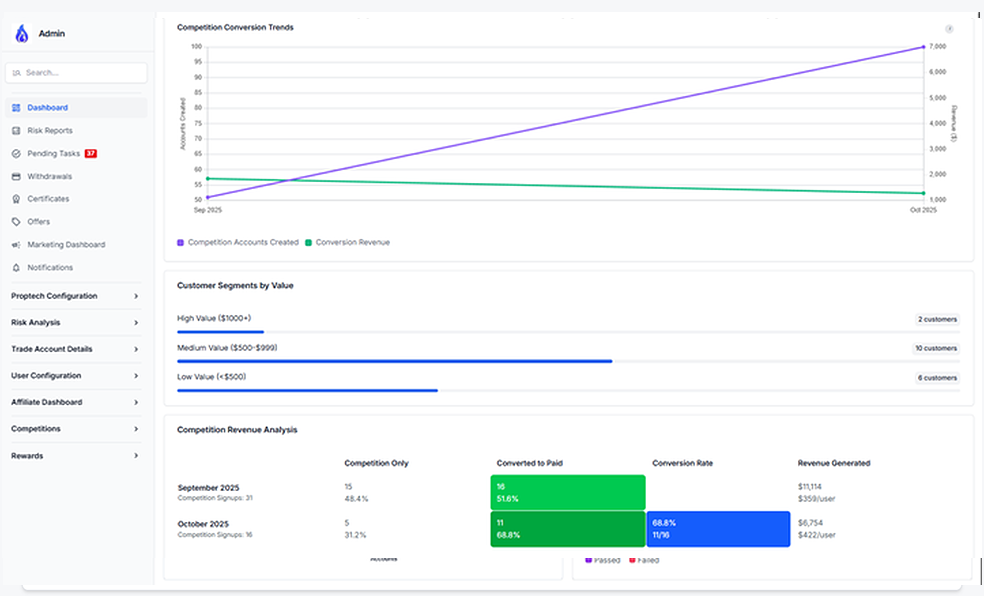Open the Risk Reports icon in sidebar

pyautogui.click(x=16, y=131)
